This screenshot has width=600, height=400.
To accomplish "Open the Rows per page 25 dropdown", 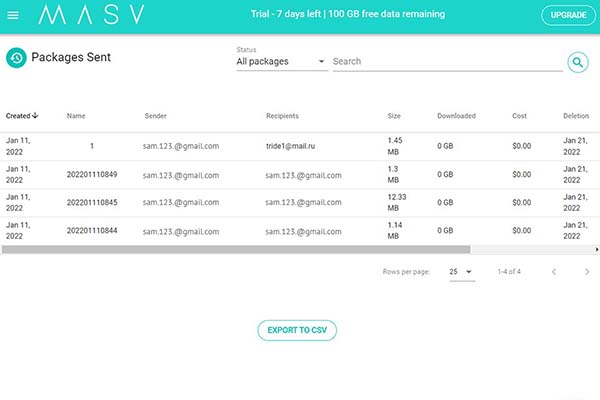I will (462, 272).
